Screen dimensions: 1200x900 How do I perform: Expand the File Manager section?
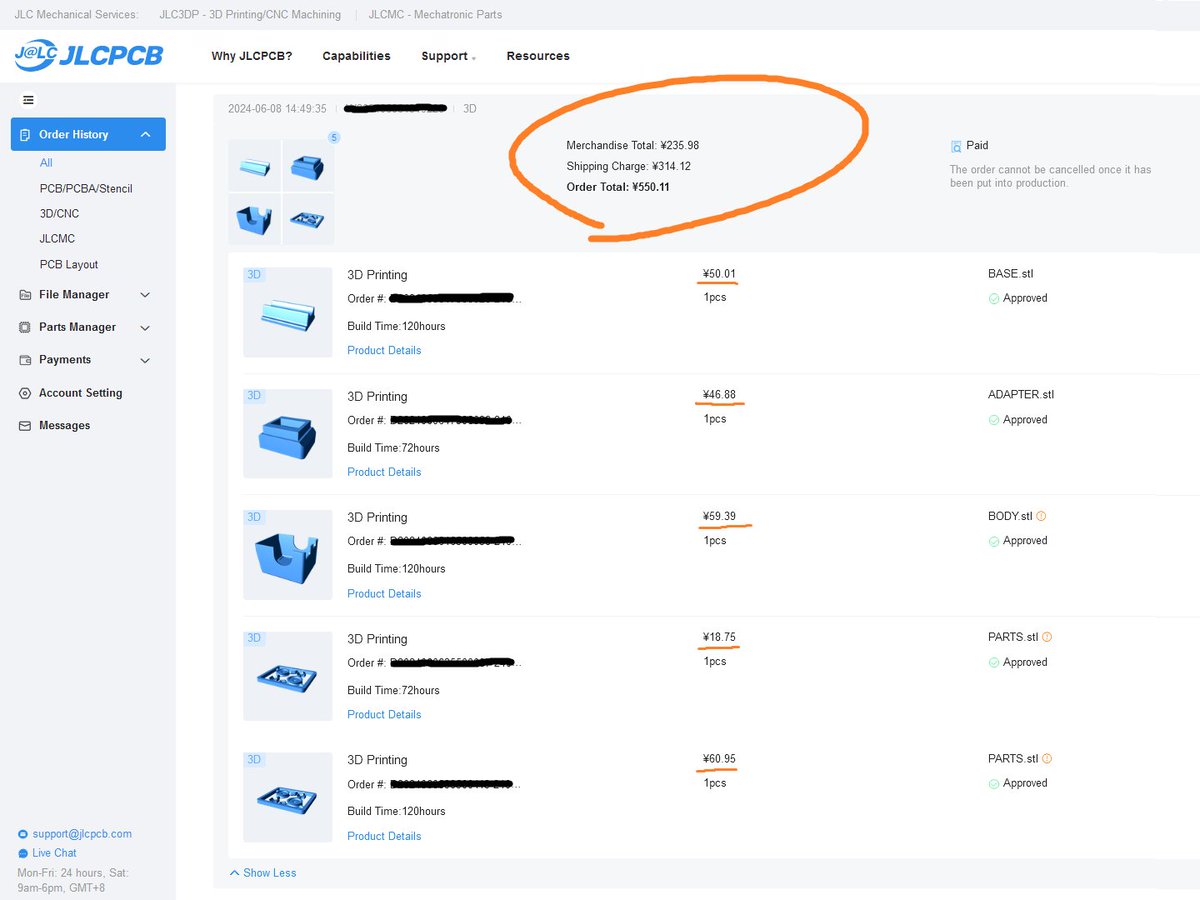click(x=145, y=295)
